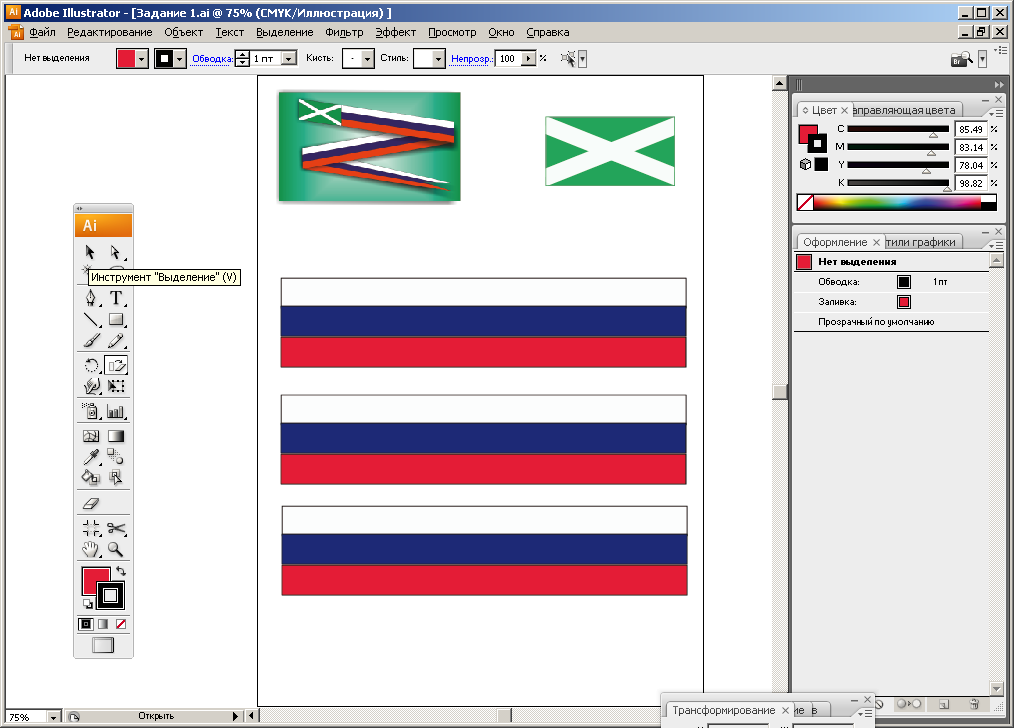The image size is (1014, 728).
Task: Select the Mesh tool
Action: [91, 436]
